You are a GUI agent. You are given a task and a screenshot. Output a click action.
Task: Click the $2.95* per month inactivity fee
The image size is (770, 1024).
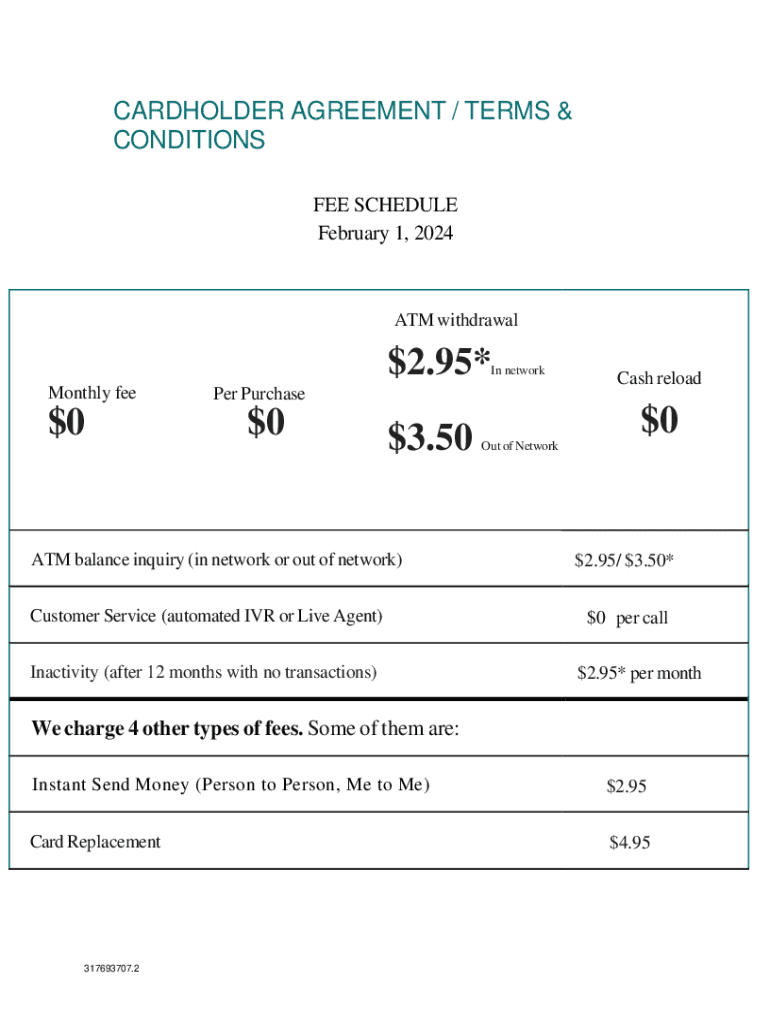tap(639, 673)
